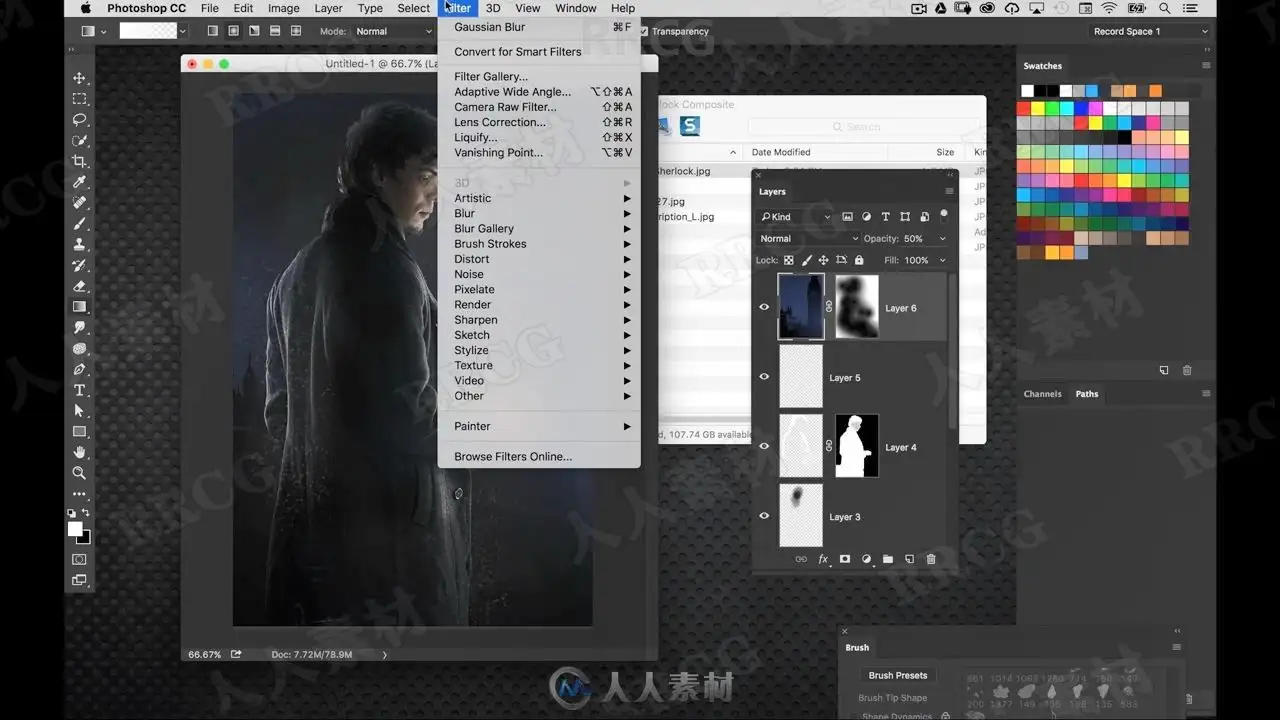Select the Quick Selection tool
Screen dimensions: 1280x720
(x=79, y=141)
